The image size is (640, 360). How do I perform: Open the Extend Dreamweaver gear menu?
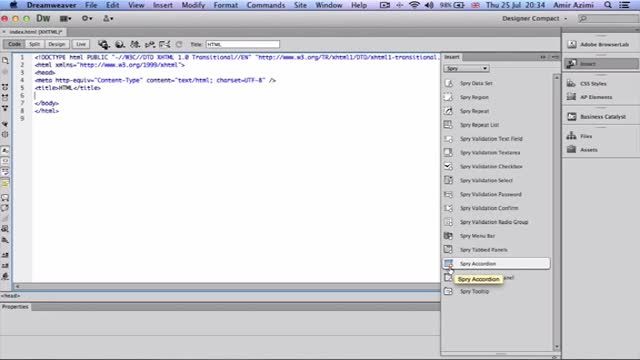tap(87, 18)
